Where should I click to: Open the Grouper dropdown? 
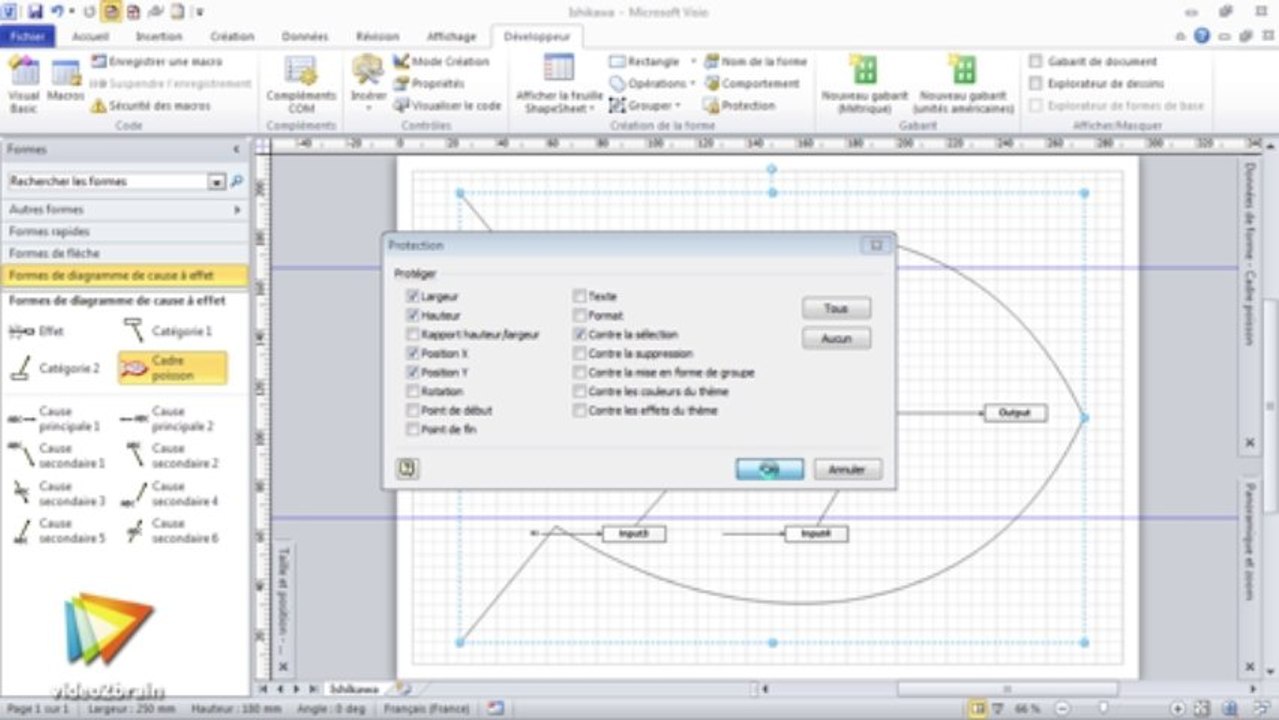(677, 105)
